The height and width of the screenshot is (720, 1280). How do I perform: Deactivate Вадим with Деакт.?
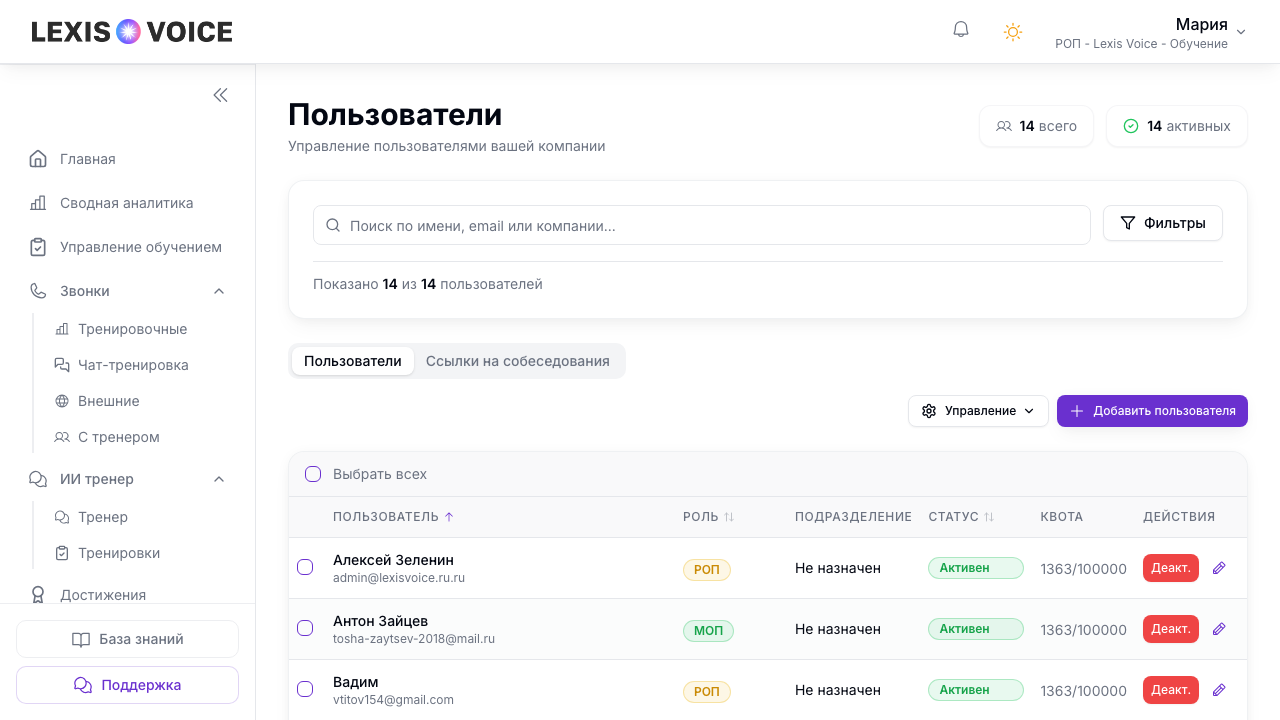[1171, 690]
